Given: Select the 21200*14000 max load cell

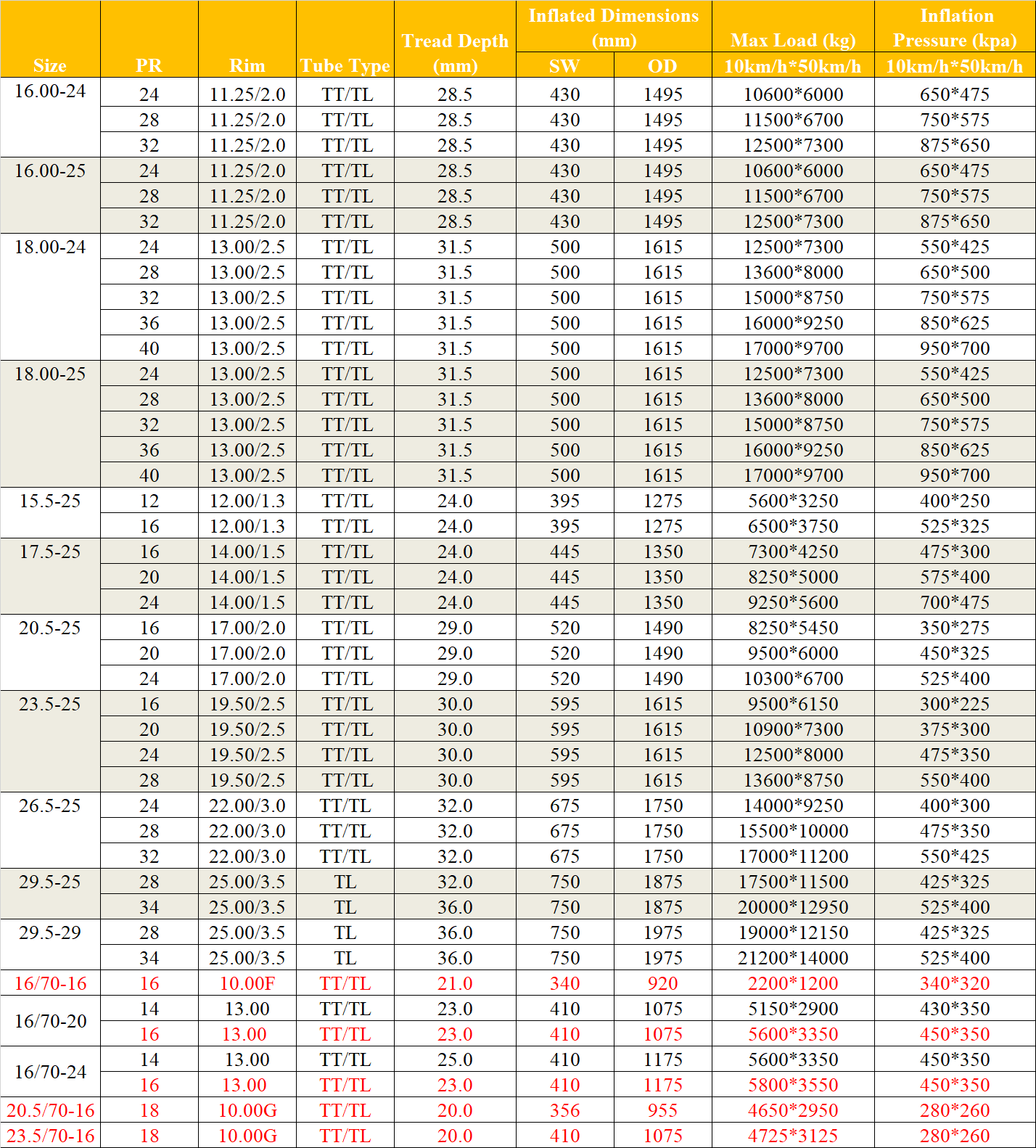Looking at the screenshot, I should tap(793, 958).
